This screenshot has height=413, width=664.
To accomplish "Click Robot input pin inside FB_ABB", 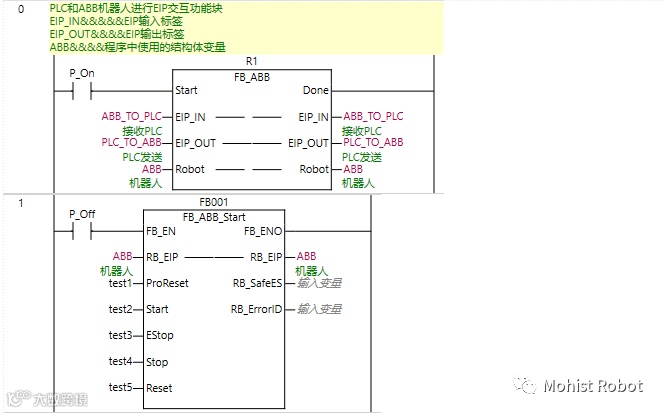I will [x=190, y=169].
